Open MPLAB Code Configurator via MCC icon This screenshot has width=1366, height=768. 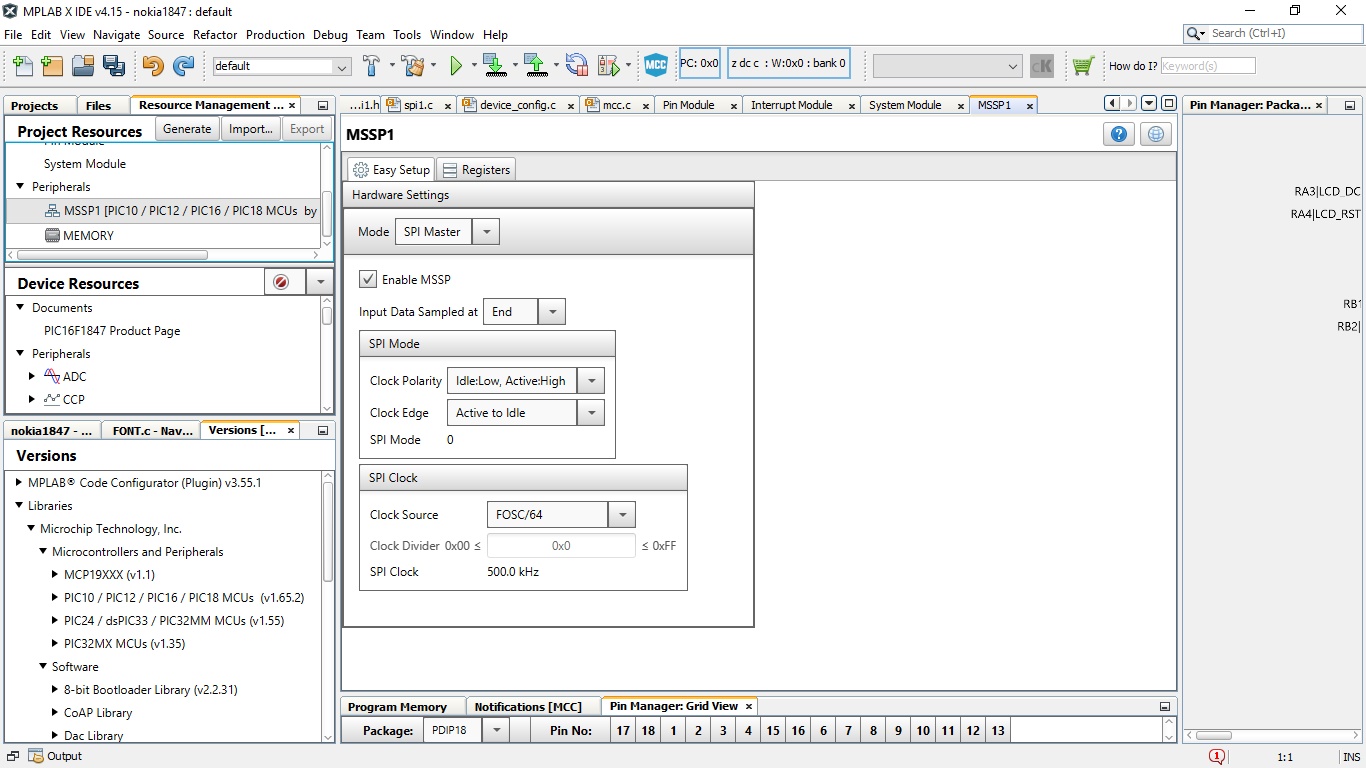click(656, 66)
